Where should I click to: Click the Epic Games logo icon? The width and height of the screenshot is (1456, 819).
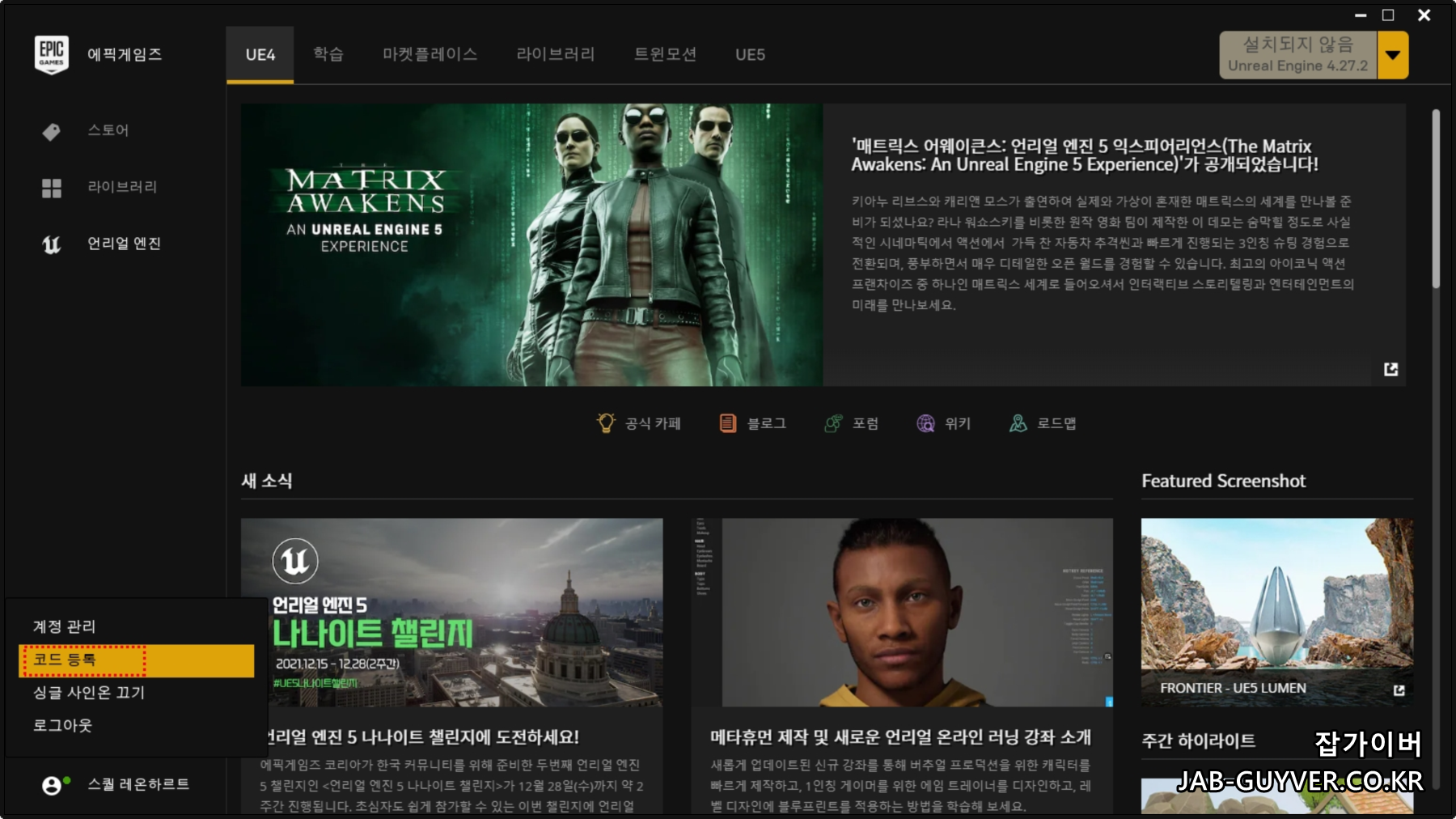coord(52,55)
